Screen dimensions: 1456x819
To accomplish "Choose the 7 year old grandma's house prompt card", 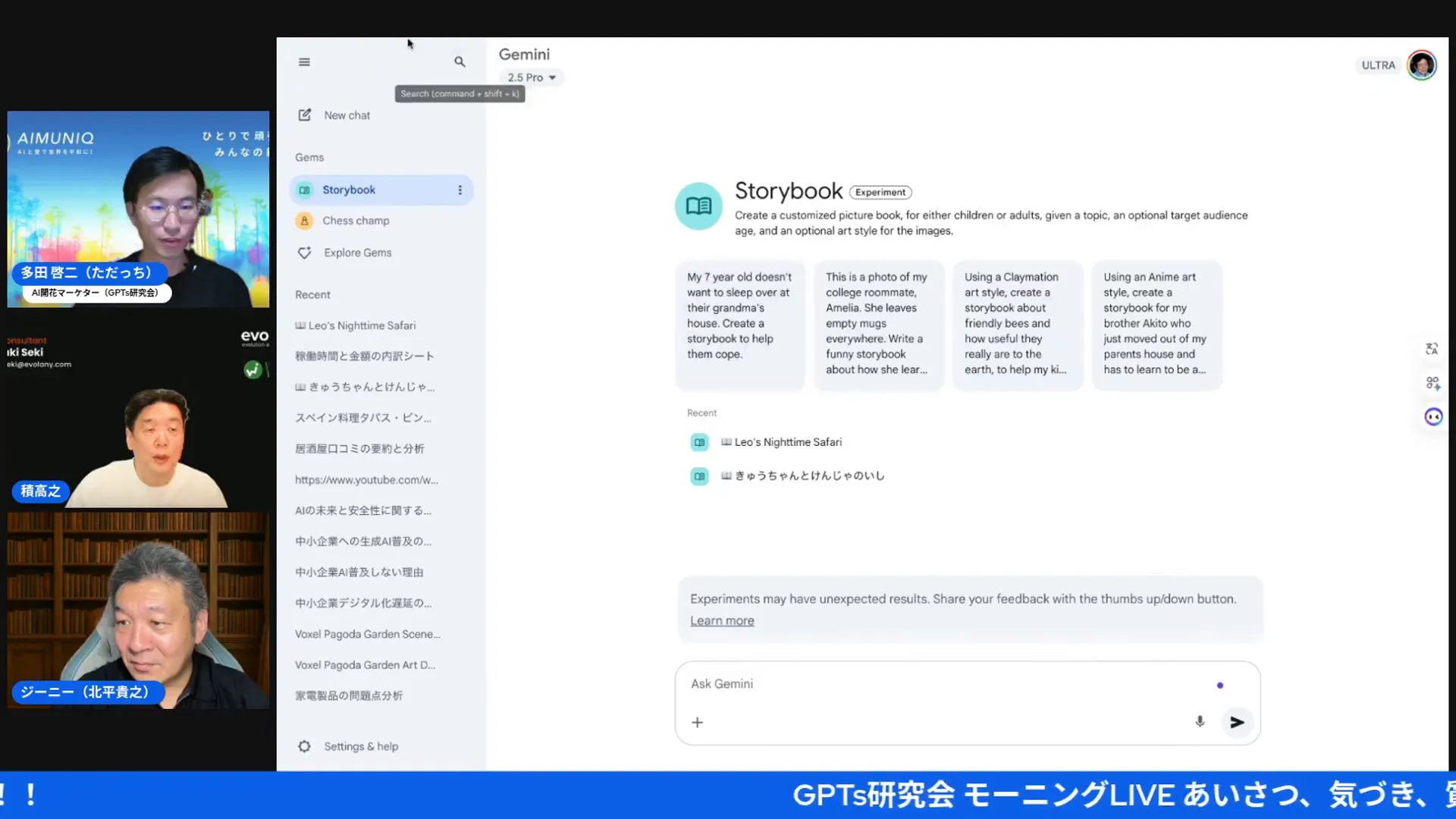I will click(x=739, y=325).
